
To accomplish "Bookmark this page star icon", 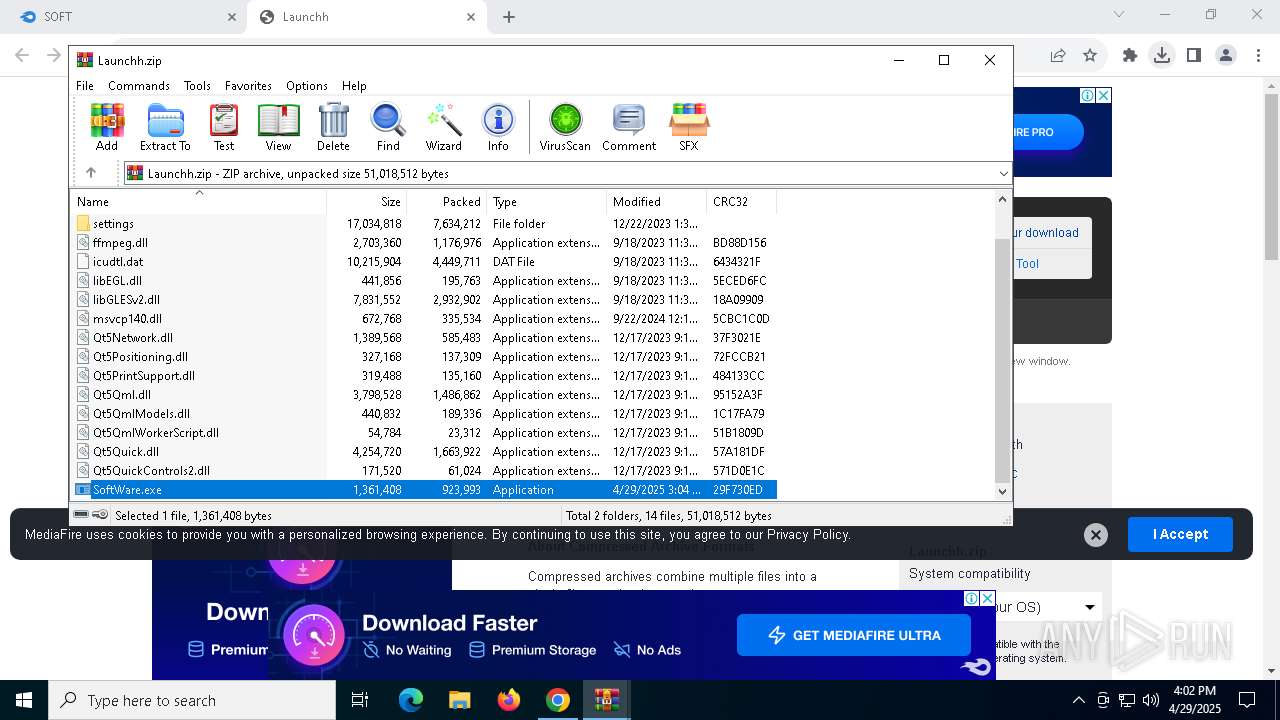I will click(1090, 56).
